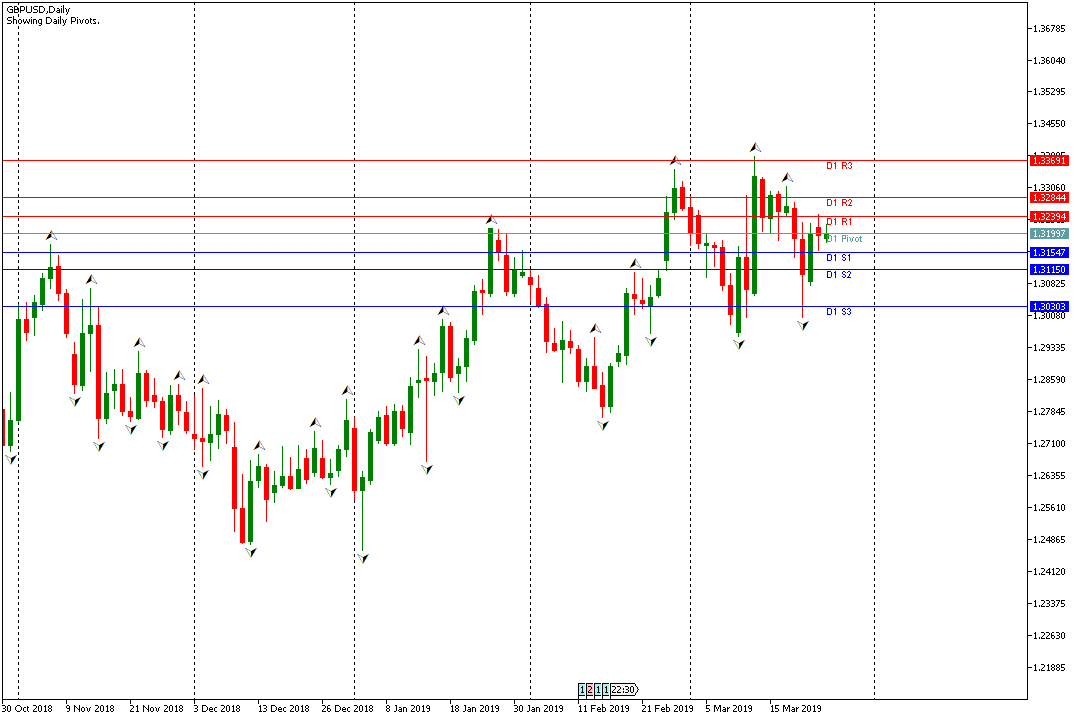
Task: Click the GBPUSD,Daily chart title
Action: pos(38,9)
